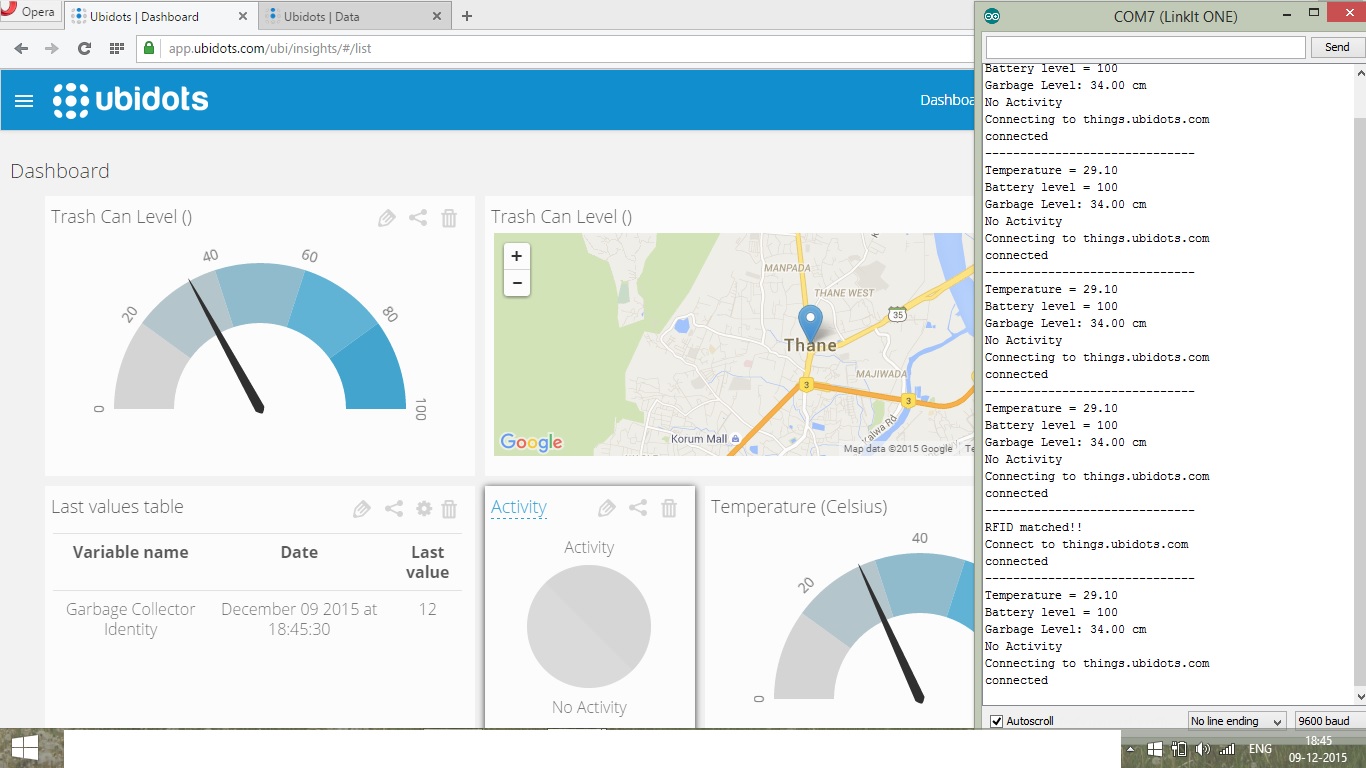Reload the current Opera page

click(84, 48)
